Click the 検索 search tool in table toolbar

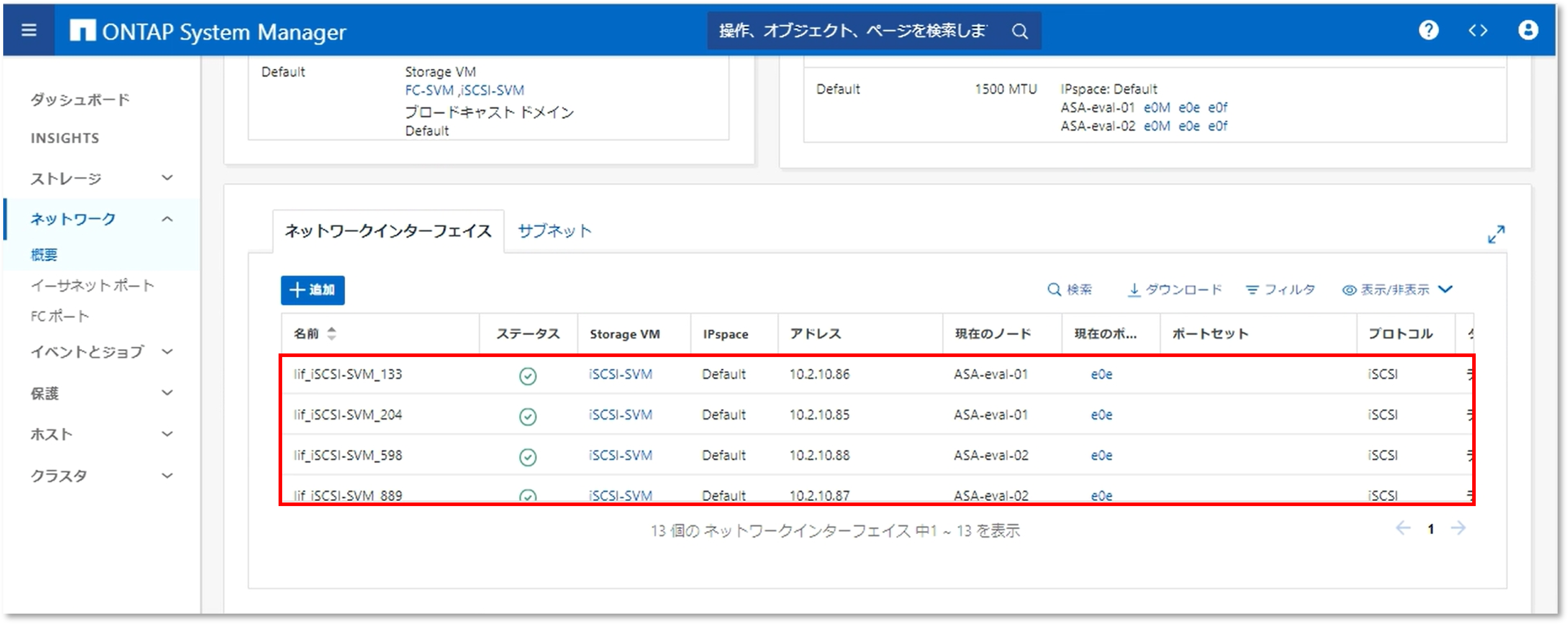[1070, 289]
